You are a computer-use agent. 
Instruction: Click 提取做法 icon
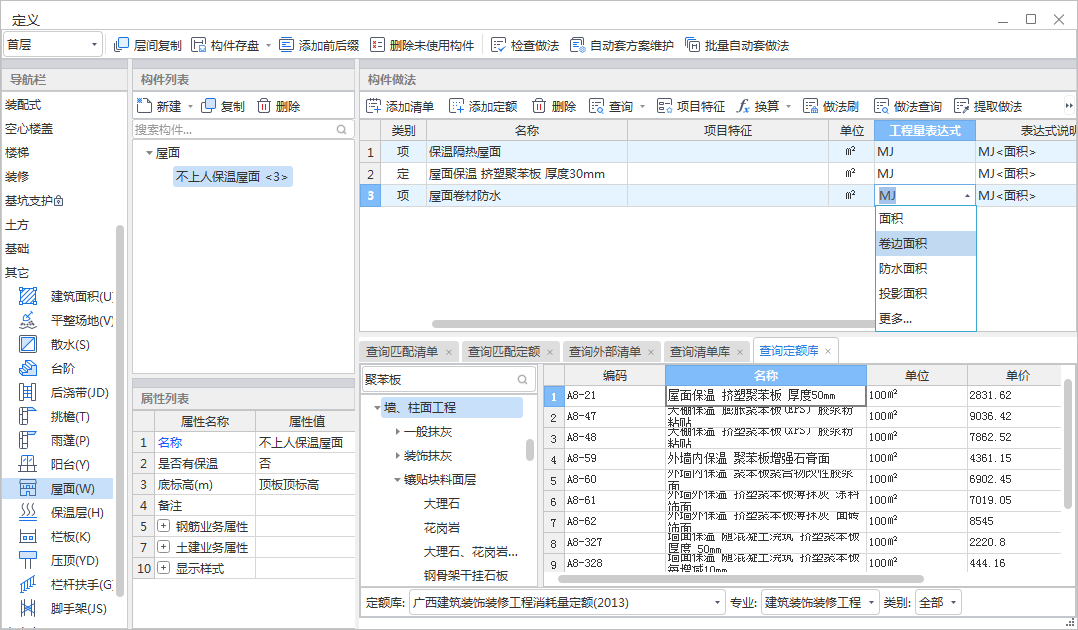tap(961, 106)
